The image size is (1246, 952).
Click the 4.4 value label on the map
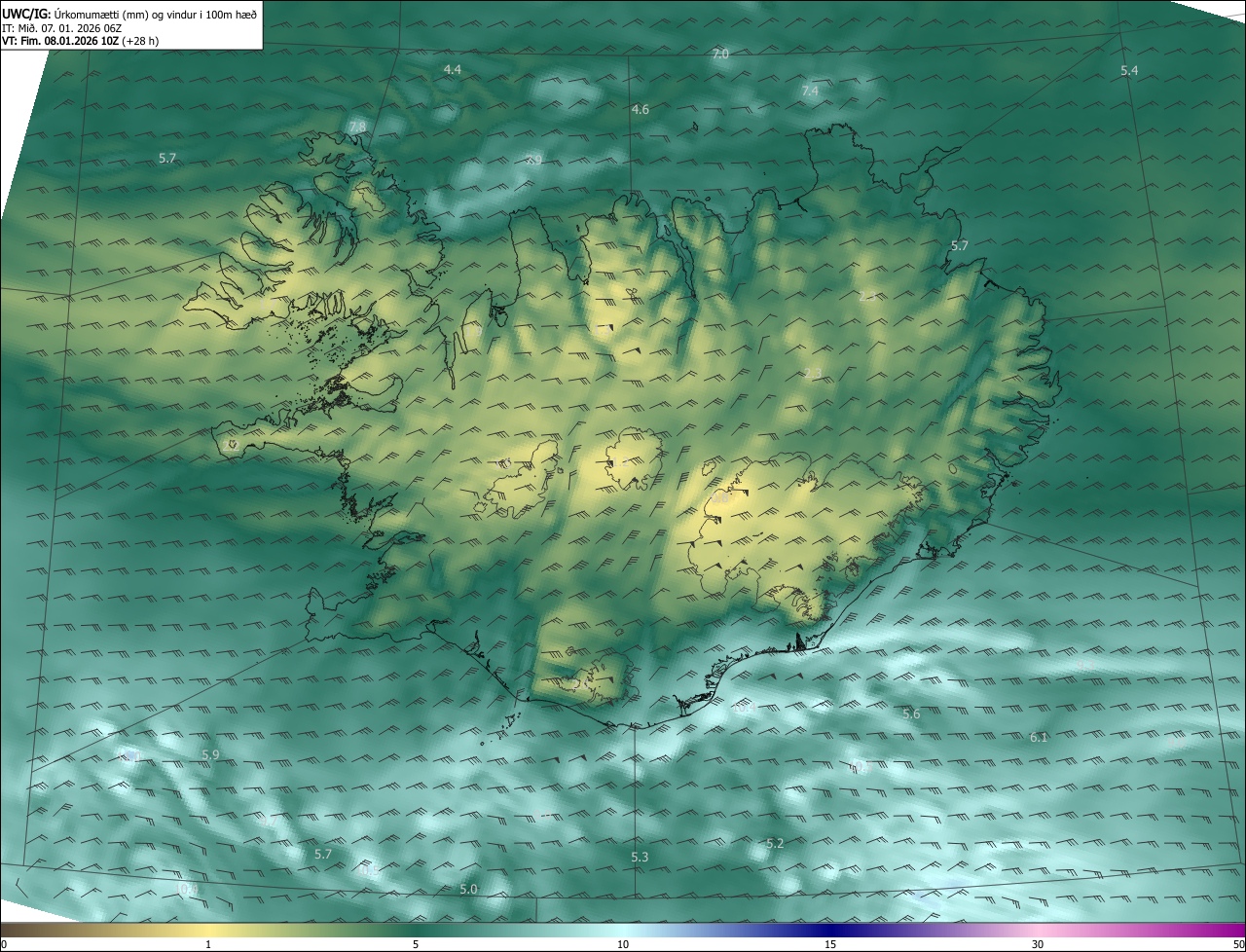452,70
